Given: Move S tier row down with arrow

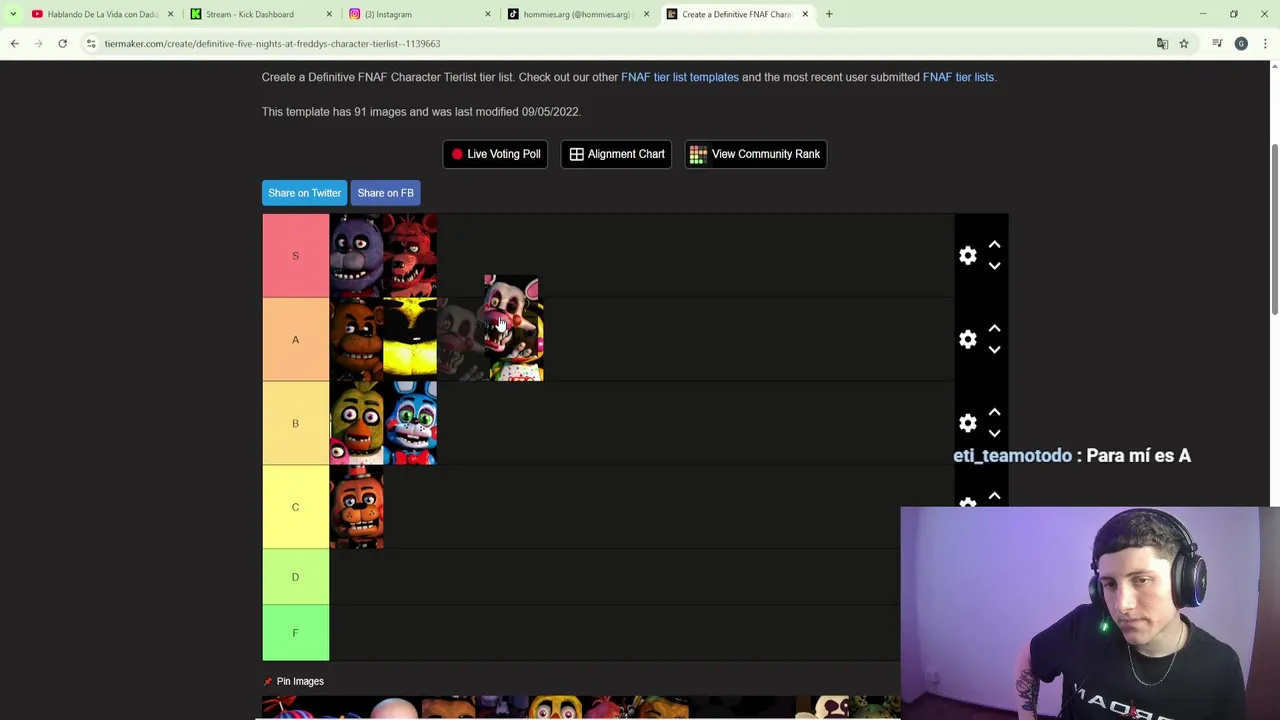Looking at the screenshot, I should [994, 266].
